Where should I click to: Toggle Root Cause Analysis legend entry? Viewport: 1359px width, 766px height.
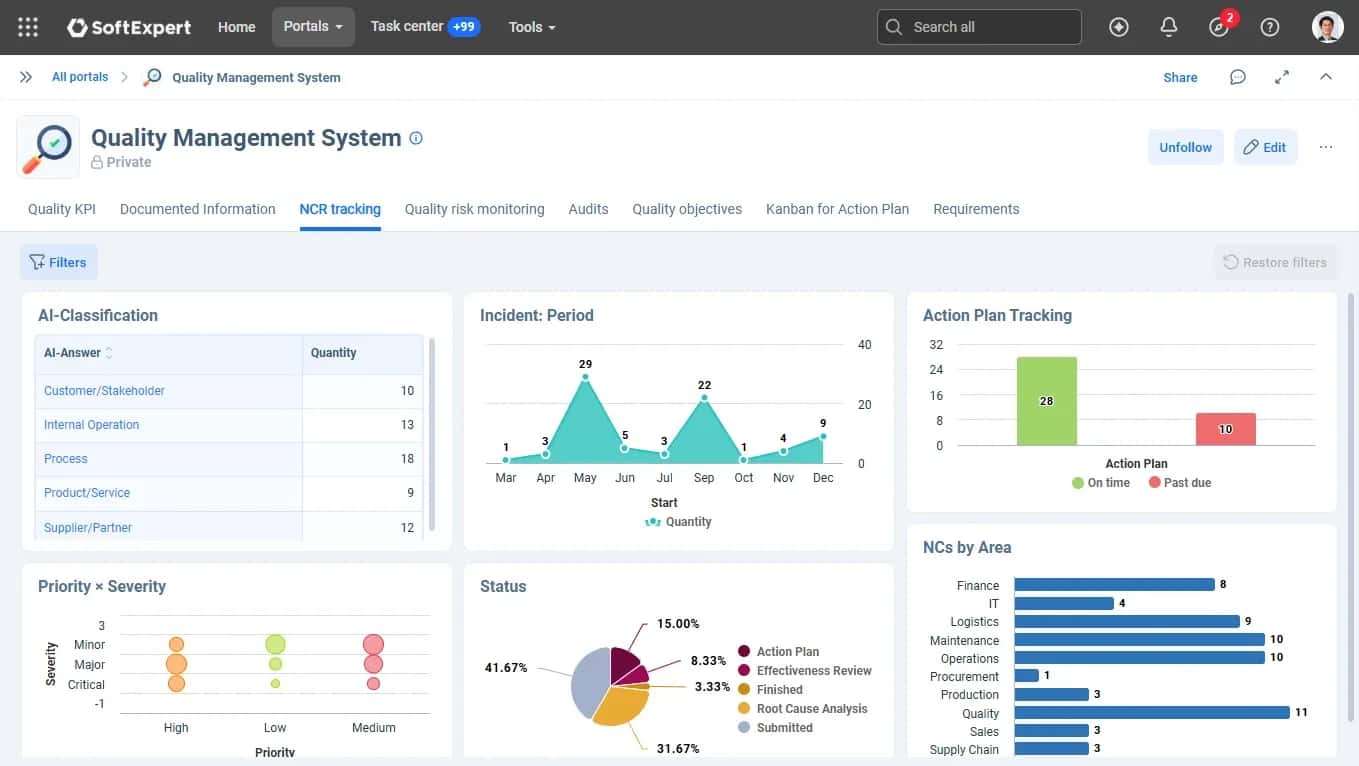pos(802,709)
